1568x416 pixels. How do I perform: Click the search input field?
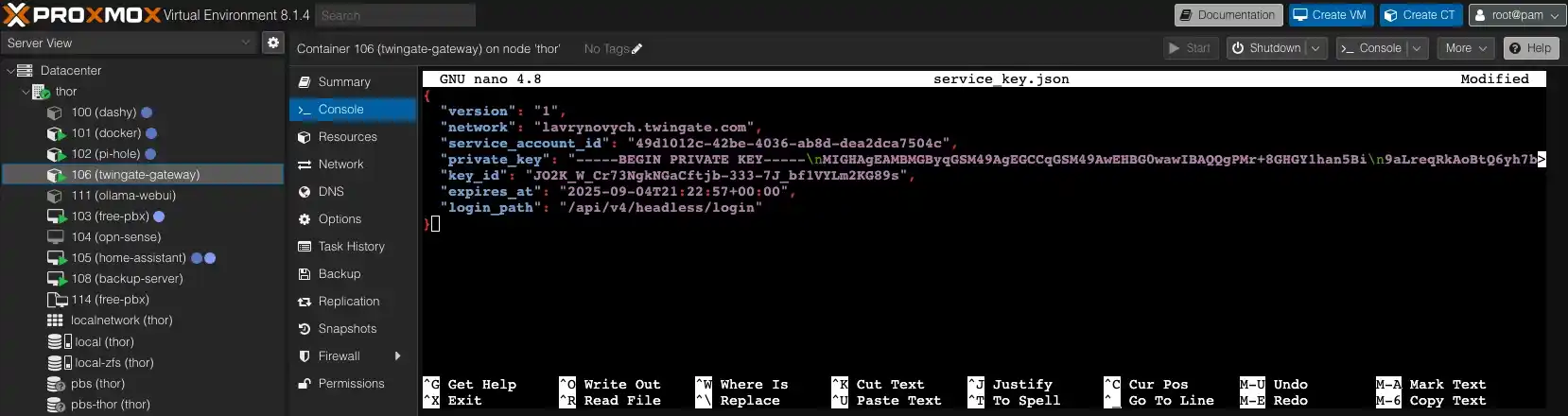395,15
